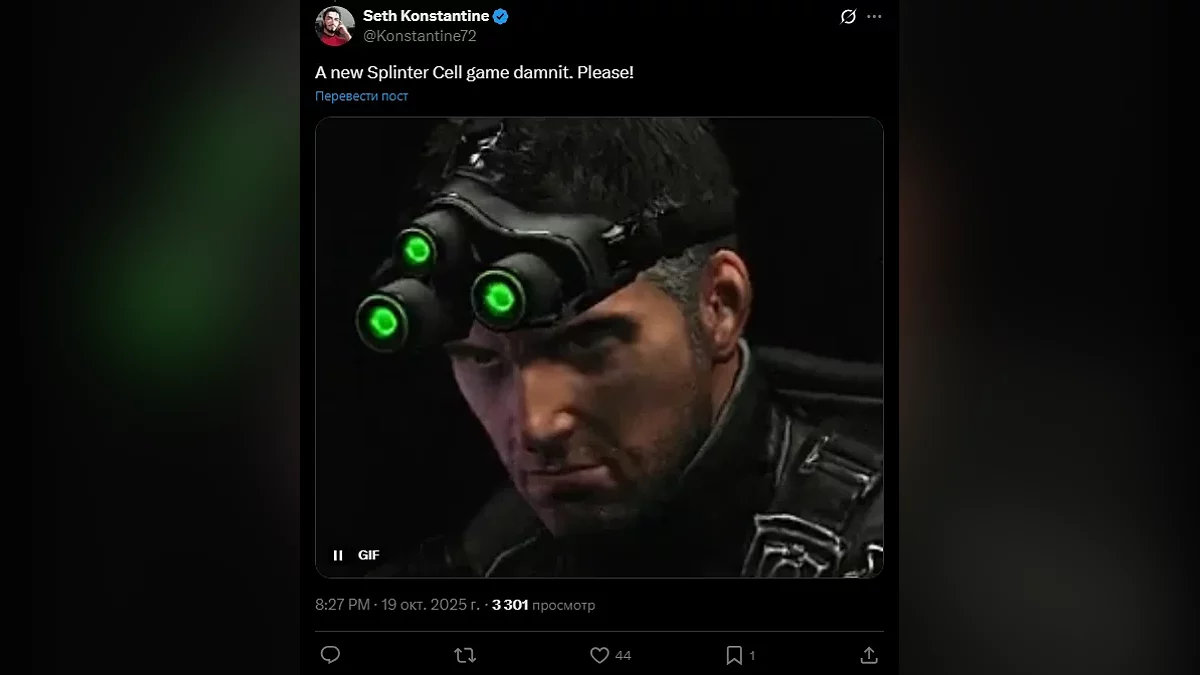The width and height of the screenshot is (1200, 675).
Task: Click the post text about Splinter Cell
Action: click(x=474, y=73)
